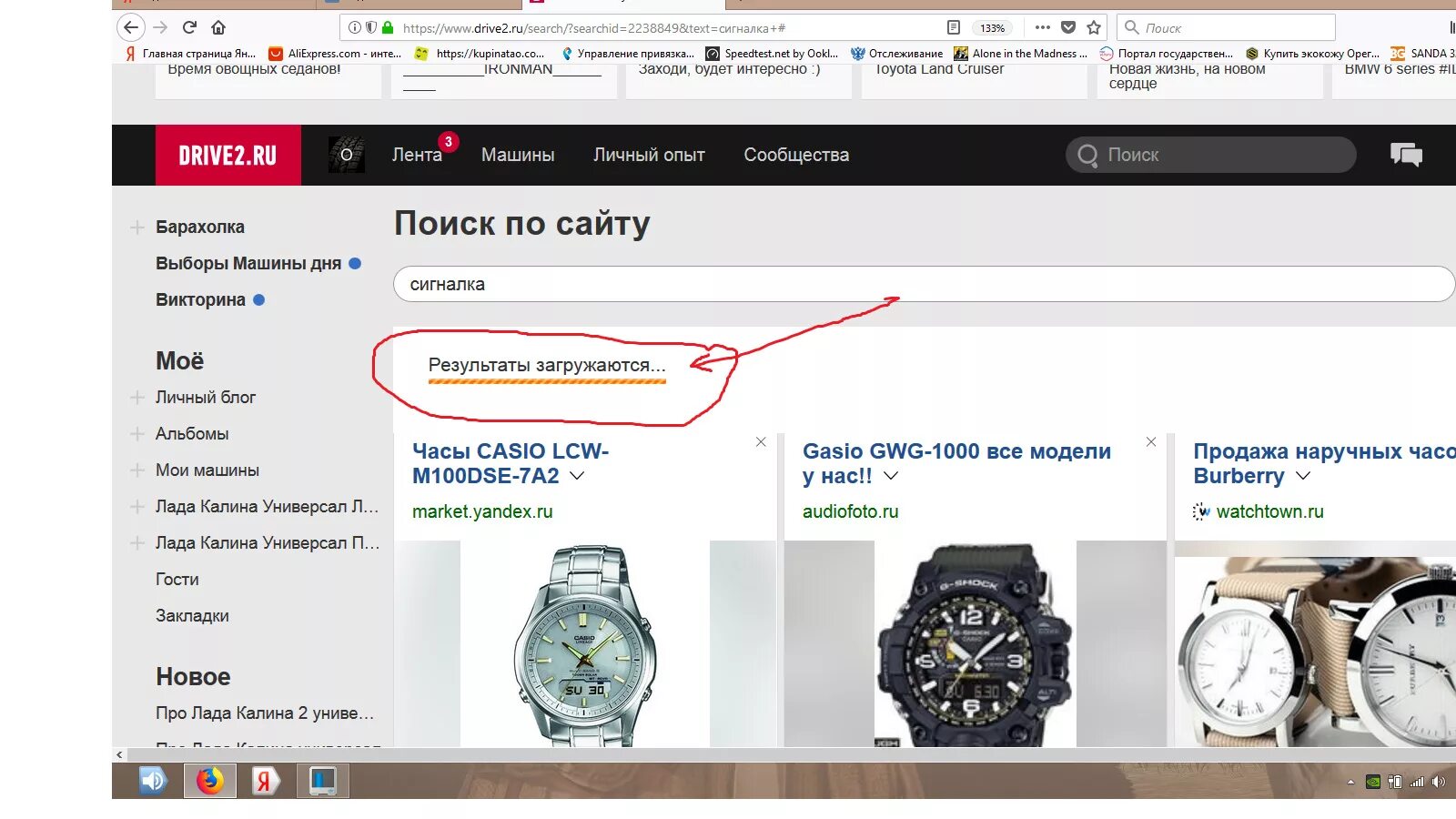This screenshot has width=1456, height=819.
Task: Expand hidden tray icons with the up arrow
Action: (1350, 781)
